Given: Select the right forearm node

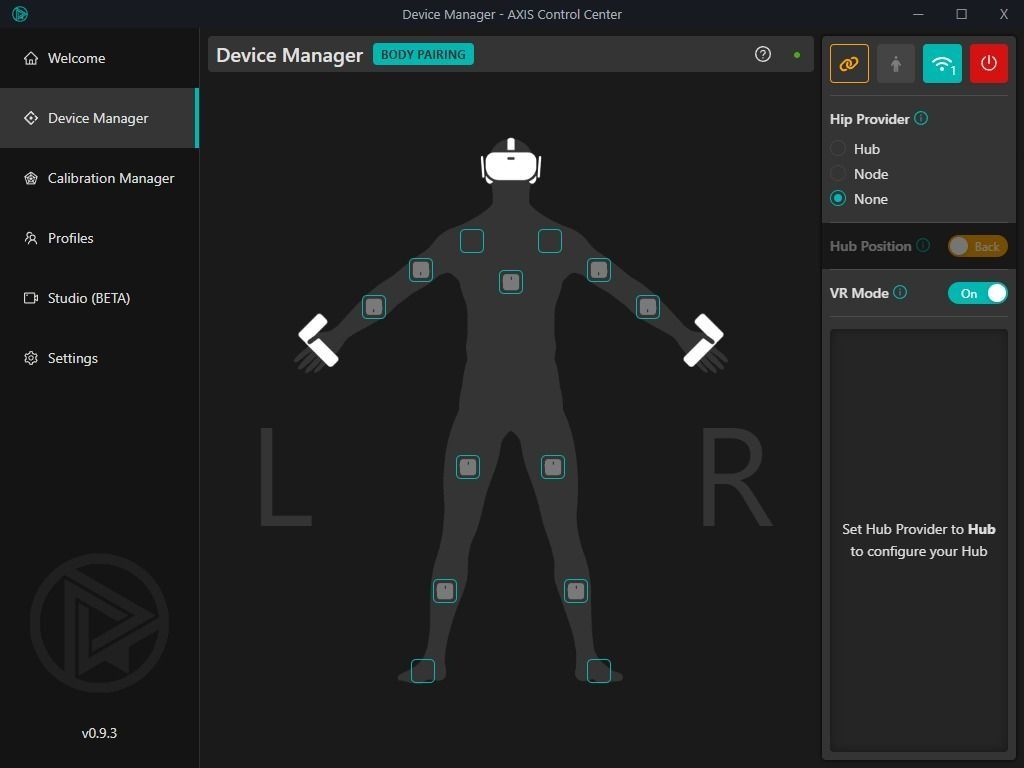Looking at the screenshot, I should pos(648,307).
